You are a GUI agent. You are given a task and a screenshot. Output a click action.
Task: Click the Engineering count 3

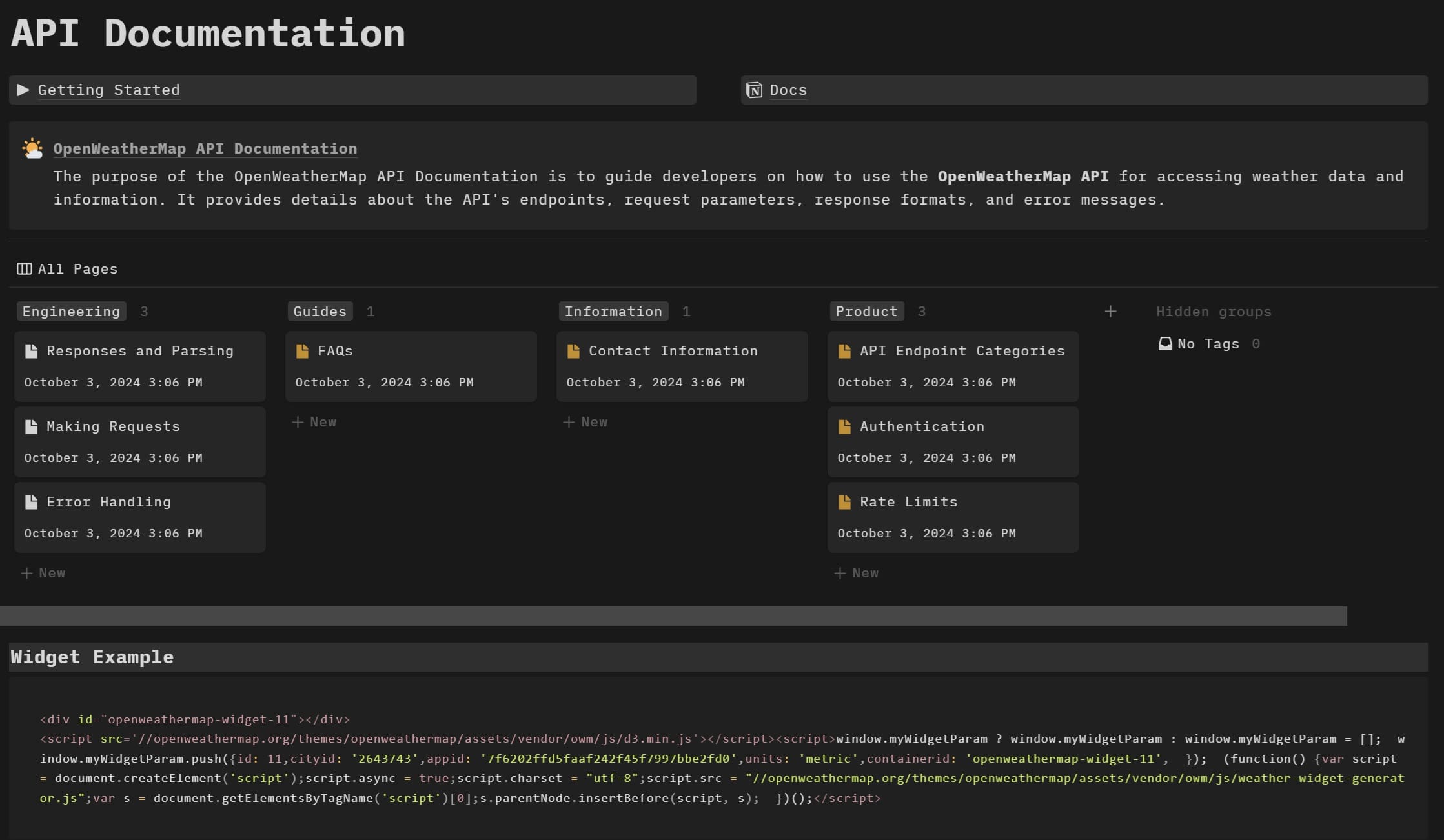coord(144,312)
